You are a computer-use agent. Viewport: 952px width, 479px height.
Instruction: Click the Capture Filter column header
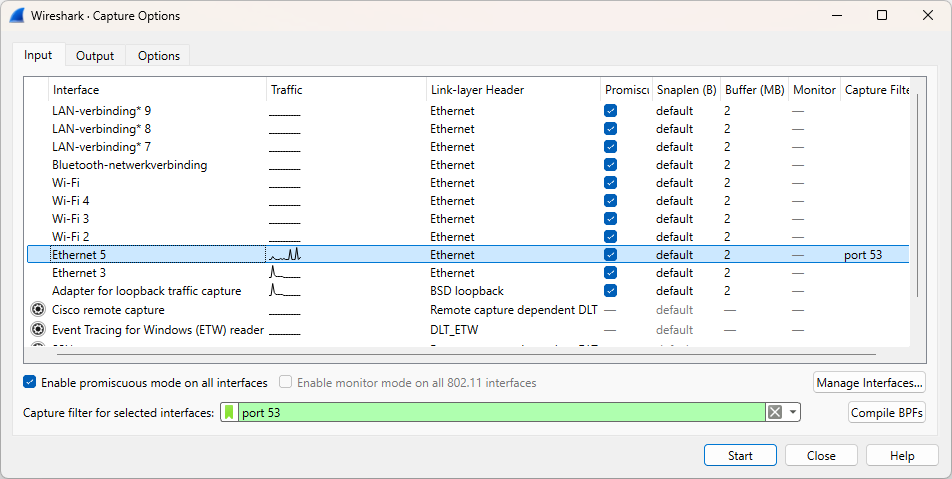[x=875, y=90]
